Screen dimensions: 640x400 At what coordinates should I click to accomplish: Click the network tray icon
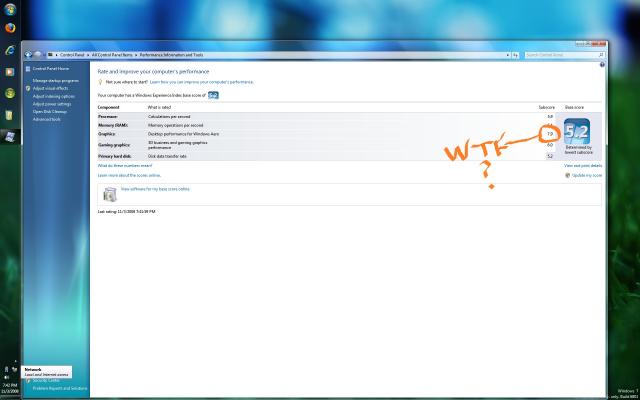[x=15, y=369]
